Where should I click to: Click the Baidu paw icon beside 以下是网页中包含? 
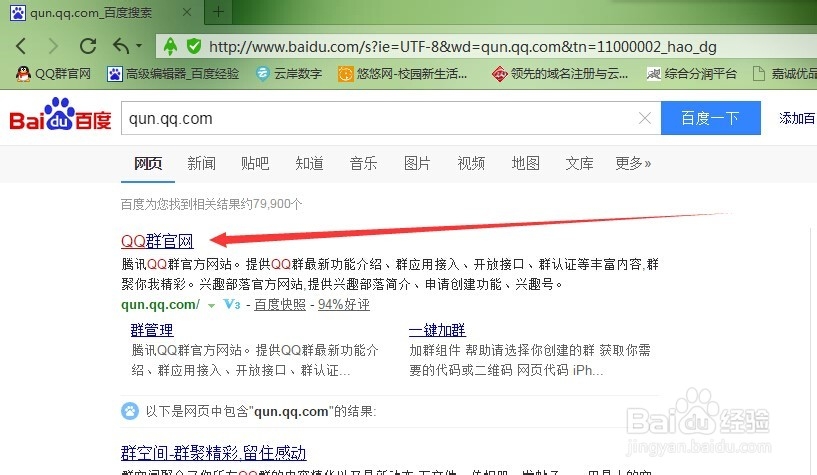pos(130,411)
